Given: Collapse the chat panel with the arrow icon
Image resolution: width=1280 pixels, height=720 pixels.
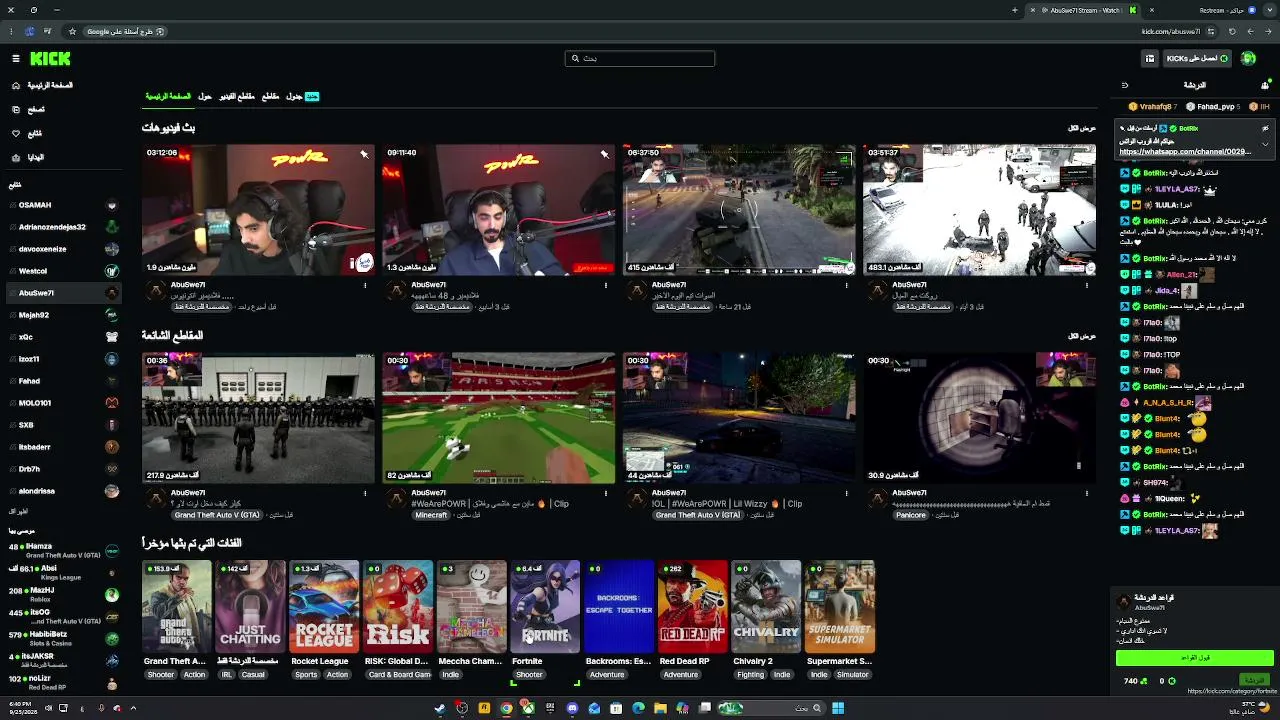Looking at the screenshot, I should (x=1125, y=85).
